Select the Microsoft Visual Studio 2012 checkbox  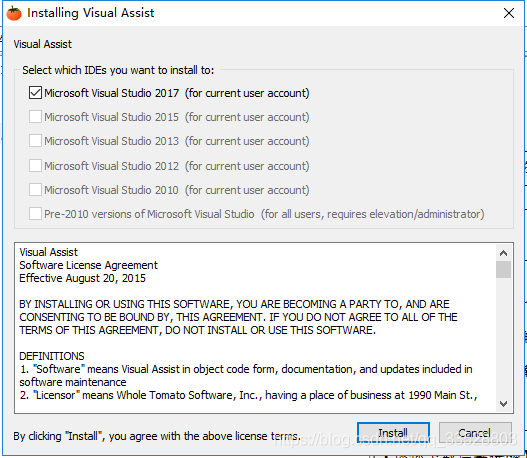pyautogui.click(x=35, y=166)
